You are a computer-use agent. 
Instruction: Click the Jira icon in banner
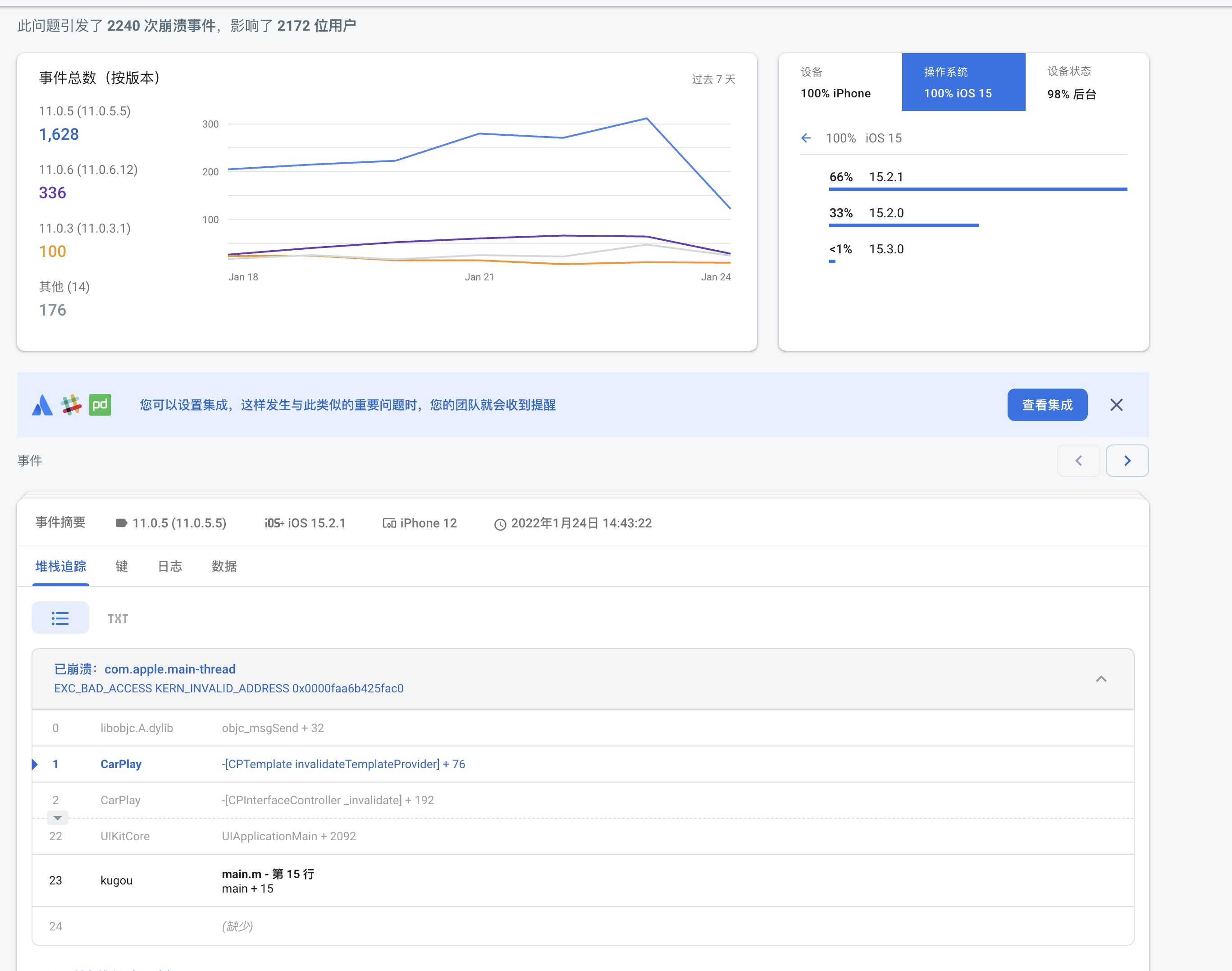pos(42,405)
